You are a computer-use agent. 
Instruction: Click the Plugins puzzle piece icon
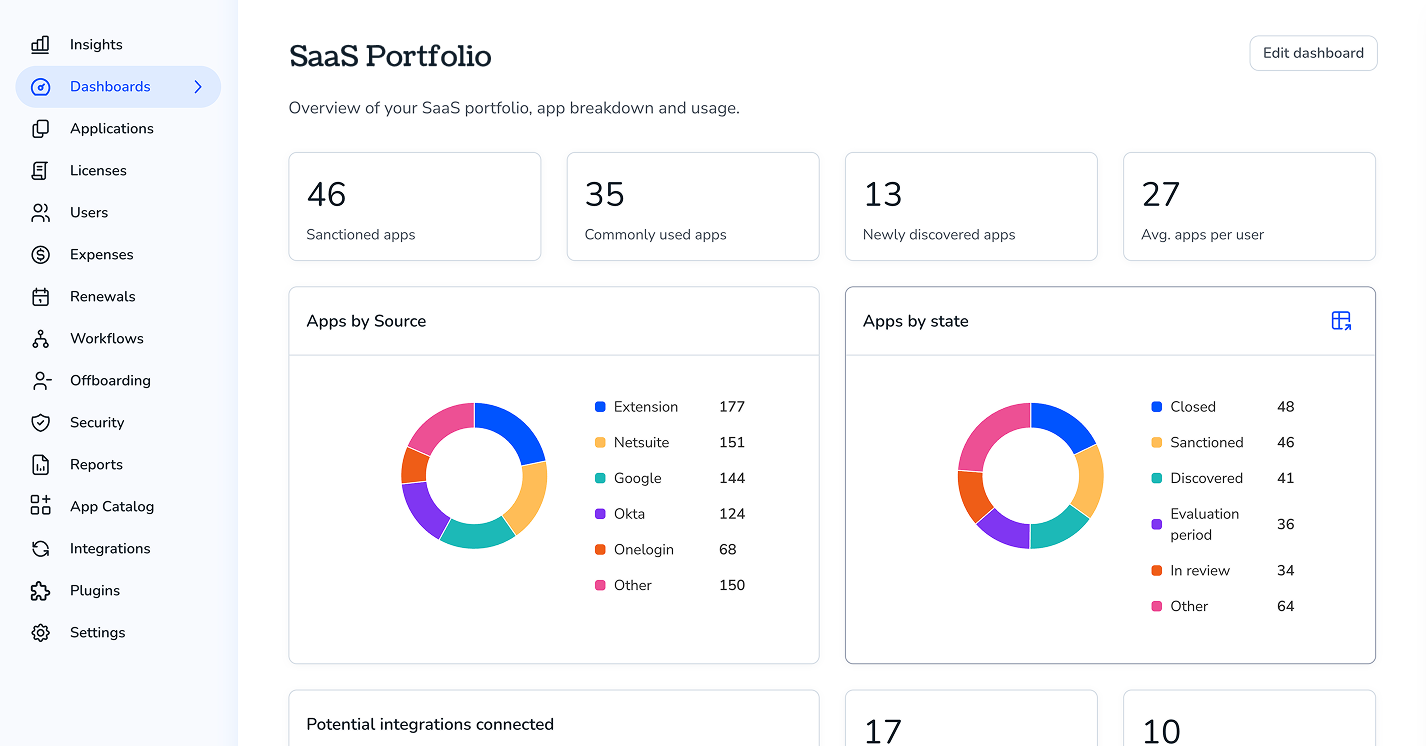[40, 591]
